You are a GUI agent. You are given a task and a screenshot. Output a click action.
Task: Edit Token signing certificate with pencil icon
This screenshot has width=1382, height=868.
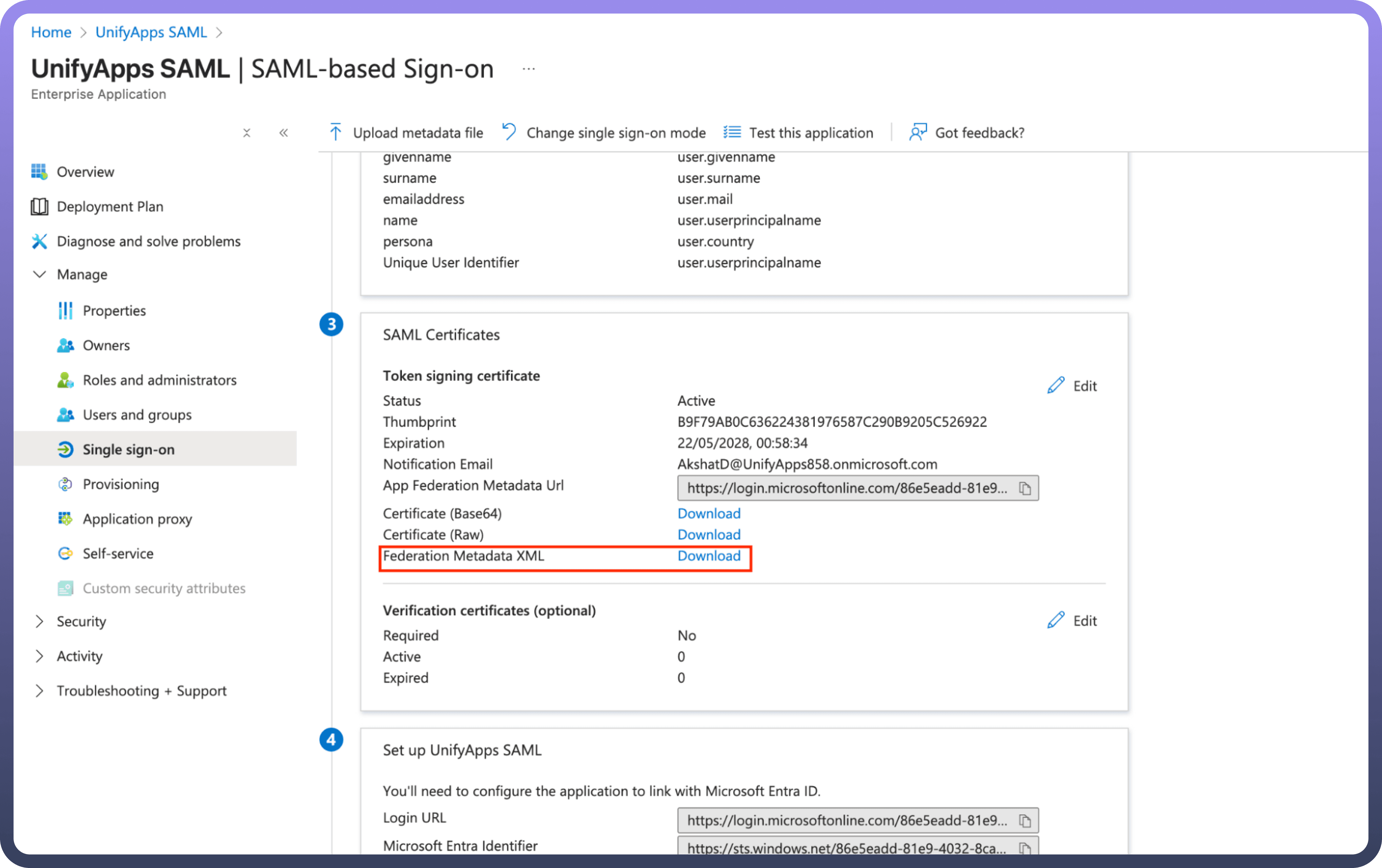(x=1055, y=386)
